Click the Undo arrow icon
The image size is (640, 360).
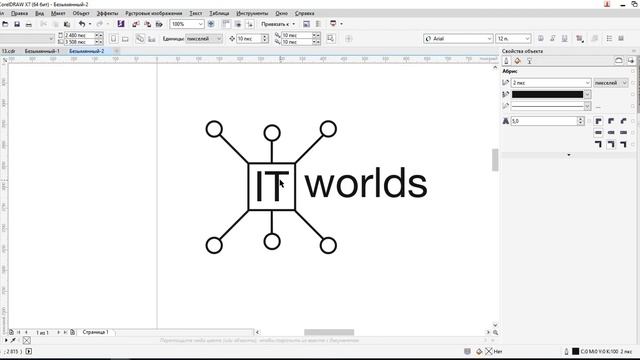tap(82, 24)
